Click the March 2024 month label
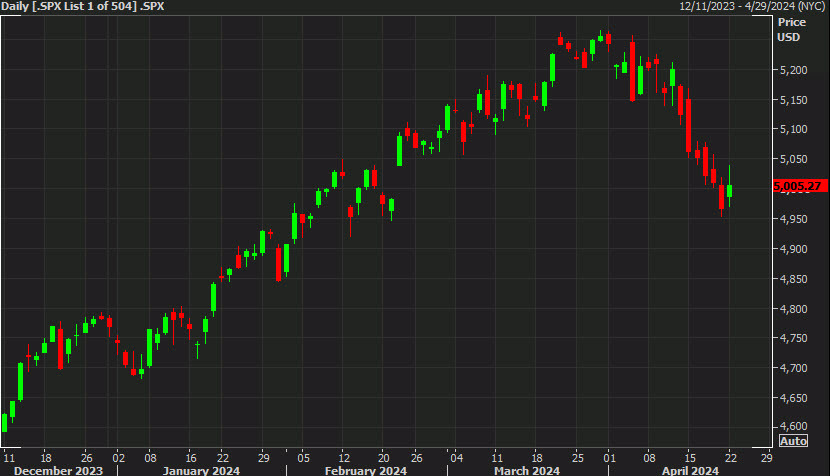The image size is (830, 476). coord(527,471)
